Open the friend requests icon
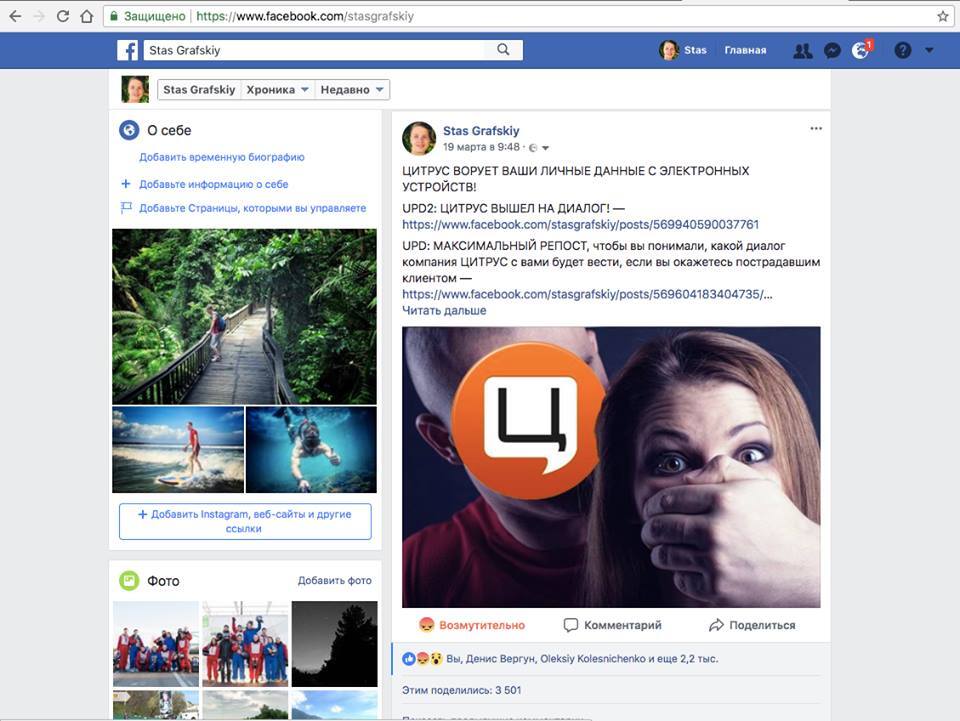The height and width of the screenshot is (721, 960). click(803, 50)
